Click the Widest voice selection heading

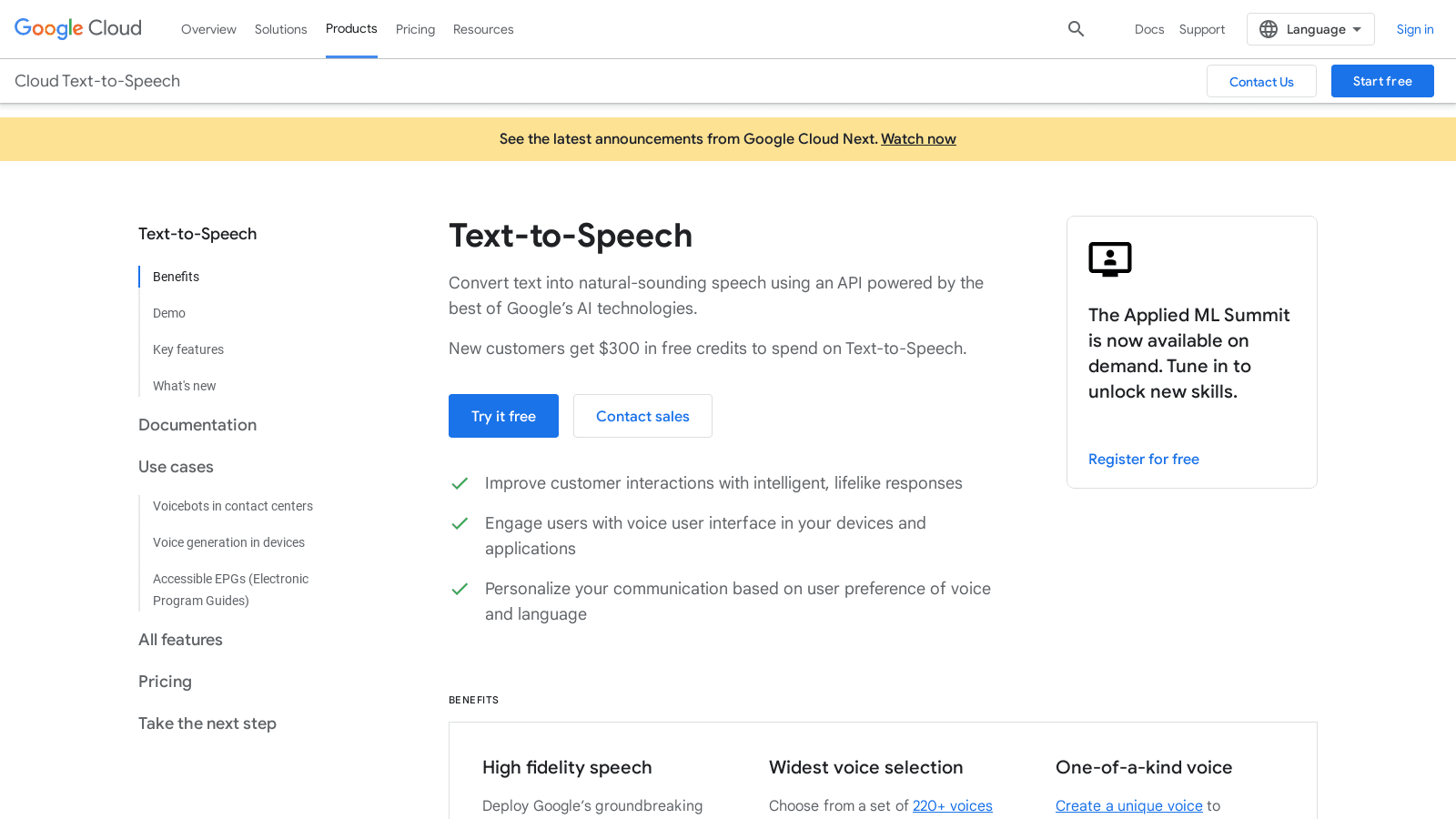point(865,767)
